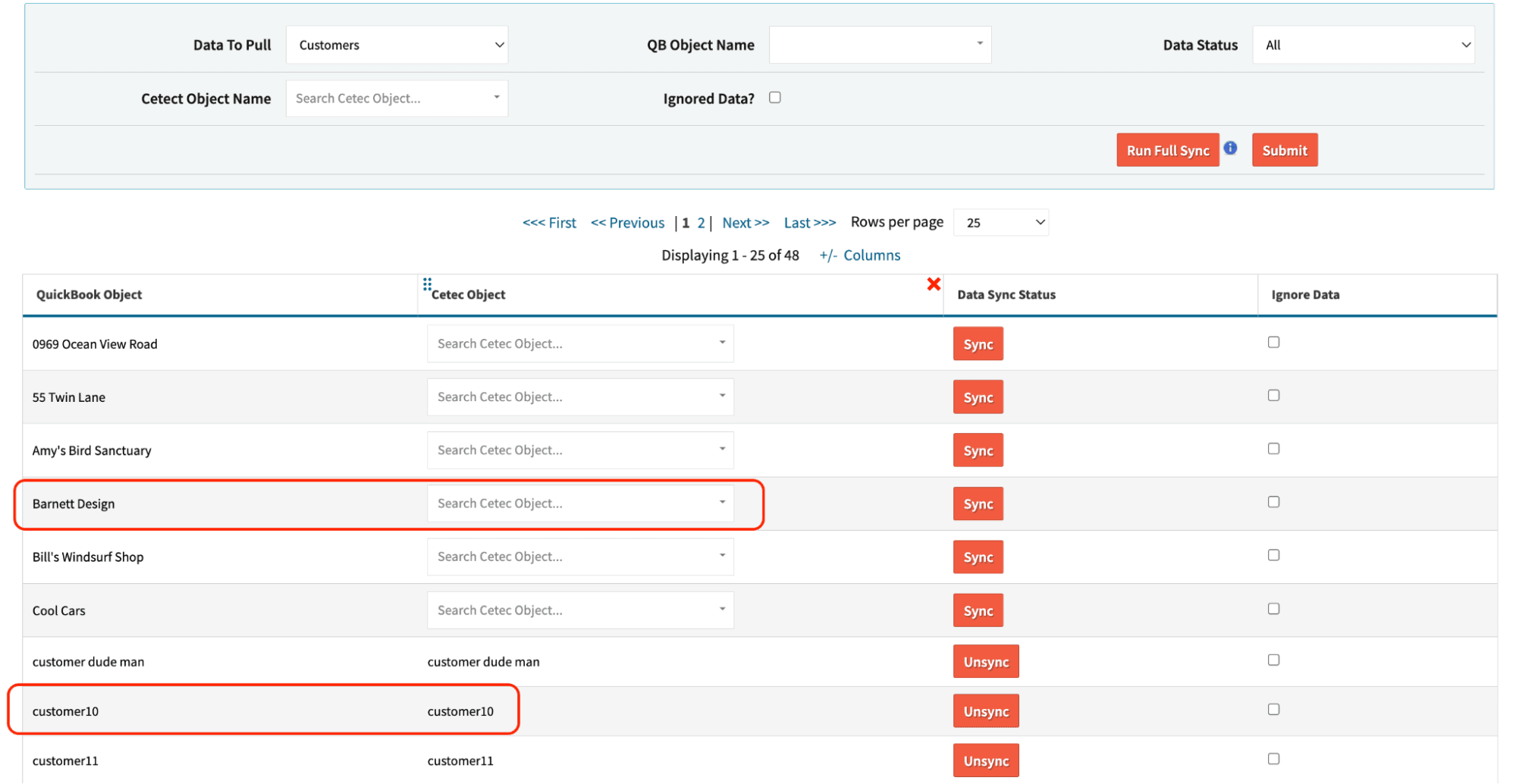The image size is (1516, 784).
Task: Open the Data To Pull dropdown
Action: click(397, 45)
